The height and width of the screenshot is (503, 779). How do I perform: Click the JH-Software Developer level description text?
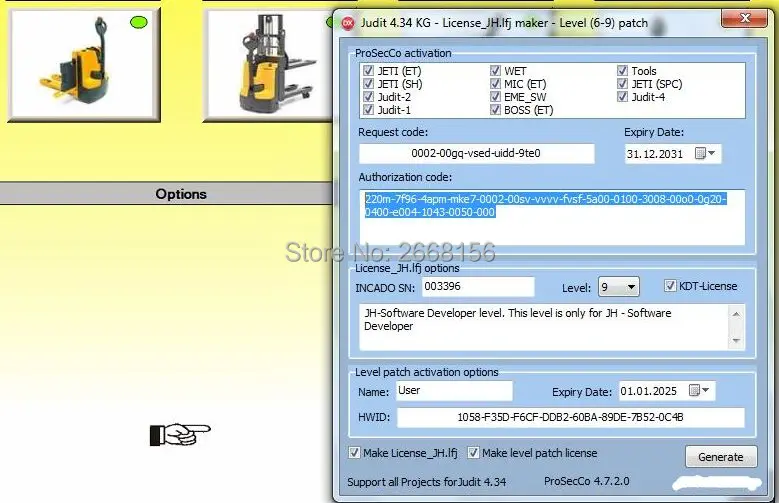518,319
